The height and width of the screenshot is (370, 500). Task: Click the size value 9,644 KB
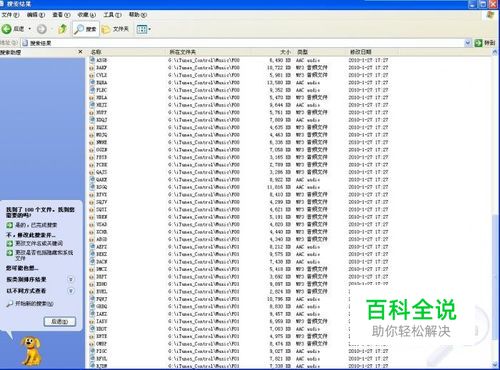coord(280,105)
